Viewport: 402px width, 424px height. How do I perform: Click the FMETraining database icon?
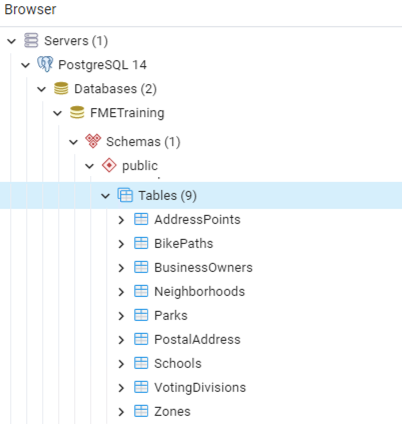[77, 113]
